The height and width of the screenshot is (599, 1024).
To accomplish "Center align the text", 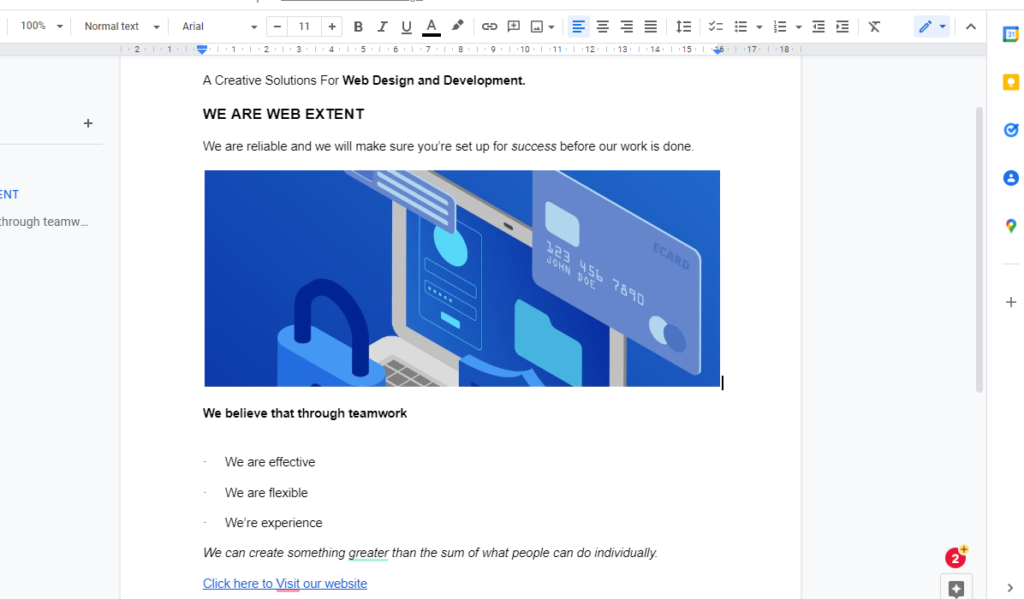I will (602, 27).
